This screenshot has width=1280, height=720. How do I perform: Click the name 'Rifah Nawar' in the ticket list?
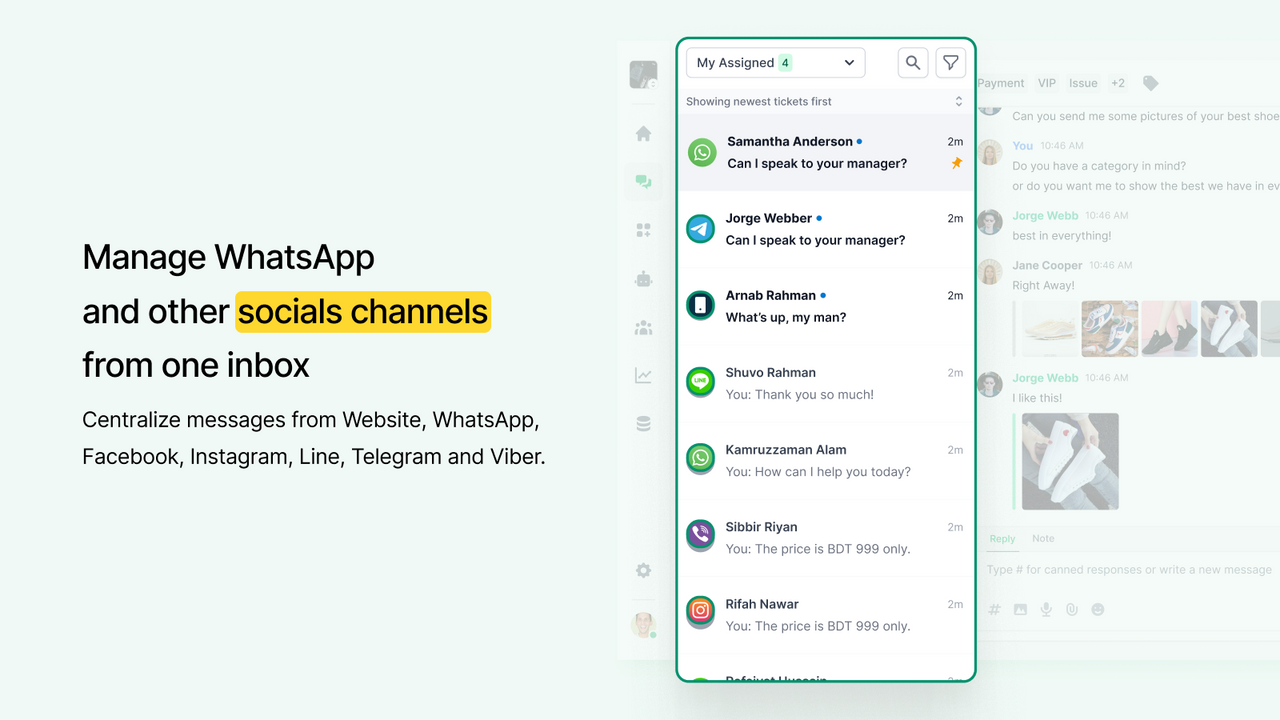coord(762,604)
